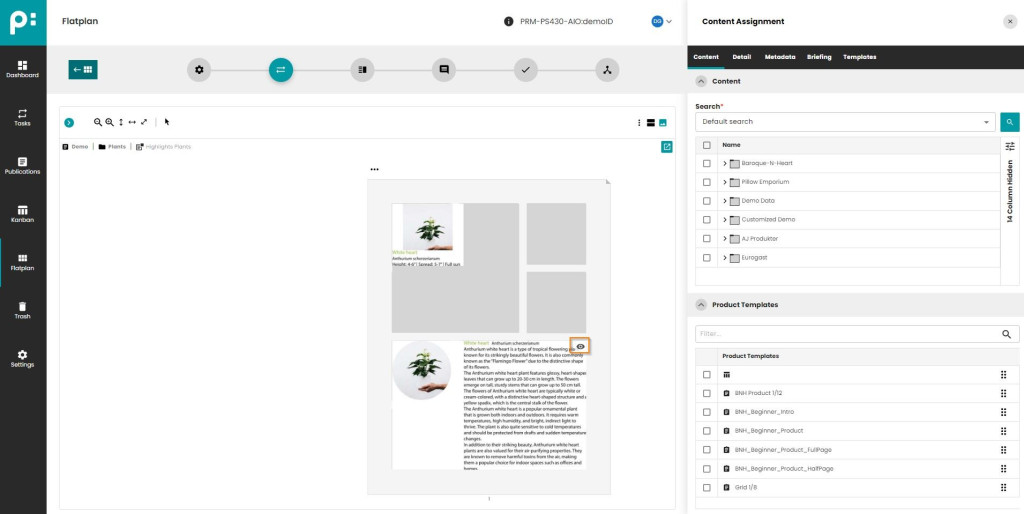1024x514 pixels.
Task: Check the box for Pillow Emporium
Action: [707, 182]
